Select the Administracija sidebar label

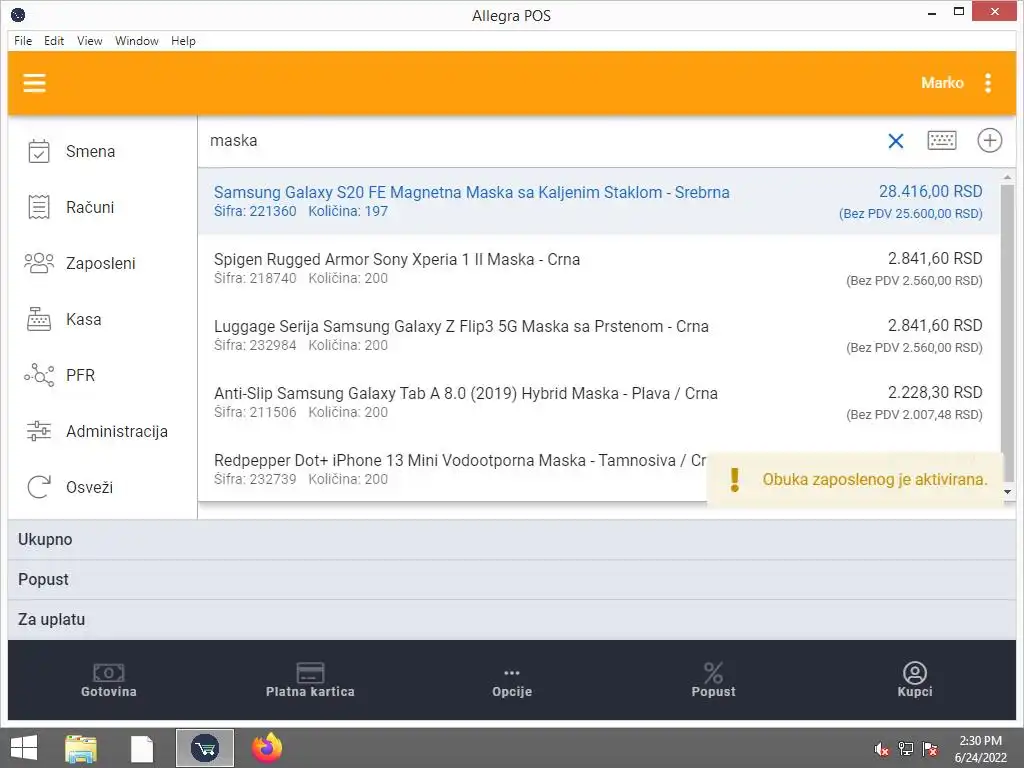click(x=117, y=431)
